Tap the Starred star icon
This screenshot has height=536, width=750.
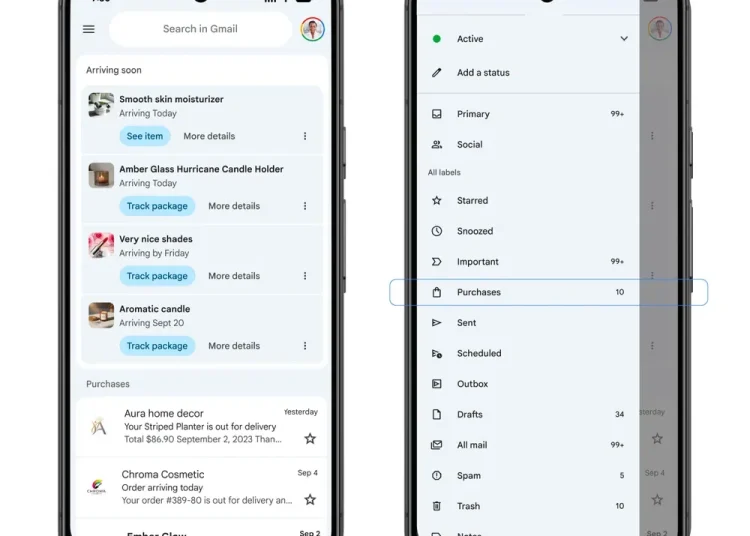(436, 200)
